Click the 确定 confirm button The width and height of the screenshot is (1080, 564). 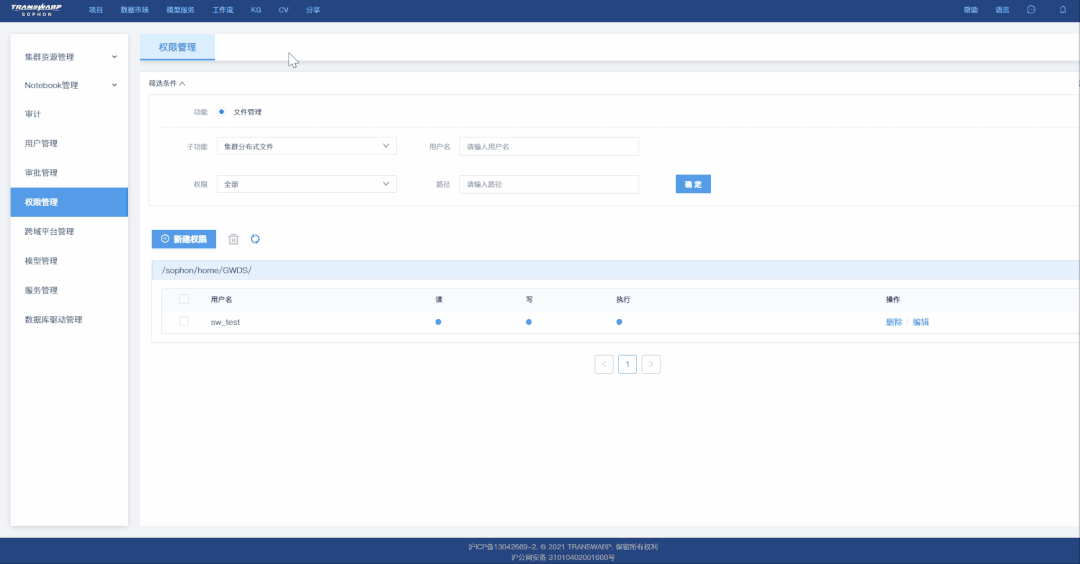693,184
